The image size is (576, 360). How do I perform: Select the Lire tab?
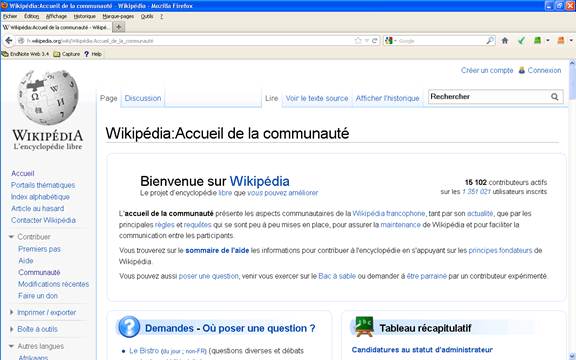(271, 98)
